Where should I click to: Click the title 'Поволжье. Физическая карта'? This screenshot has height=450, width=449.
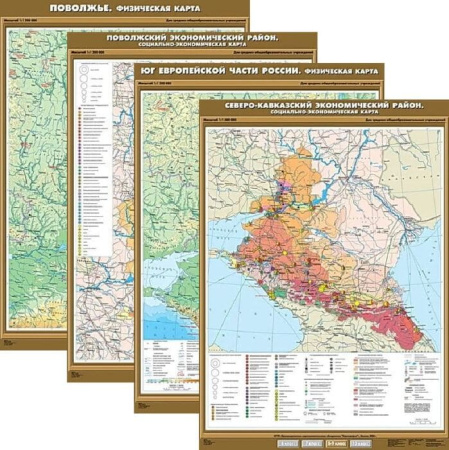point(125,8)
